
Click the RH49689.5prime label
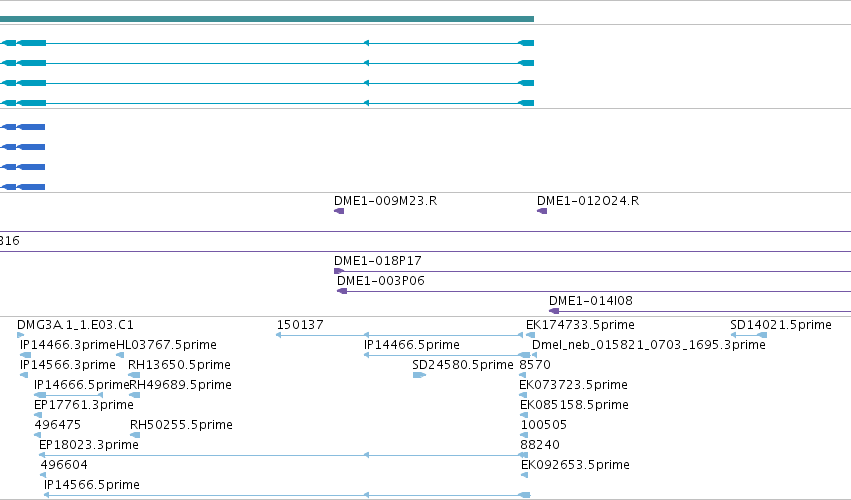pyautogui.click(x=180, y=385)
